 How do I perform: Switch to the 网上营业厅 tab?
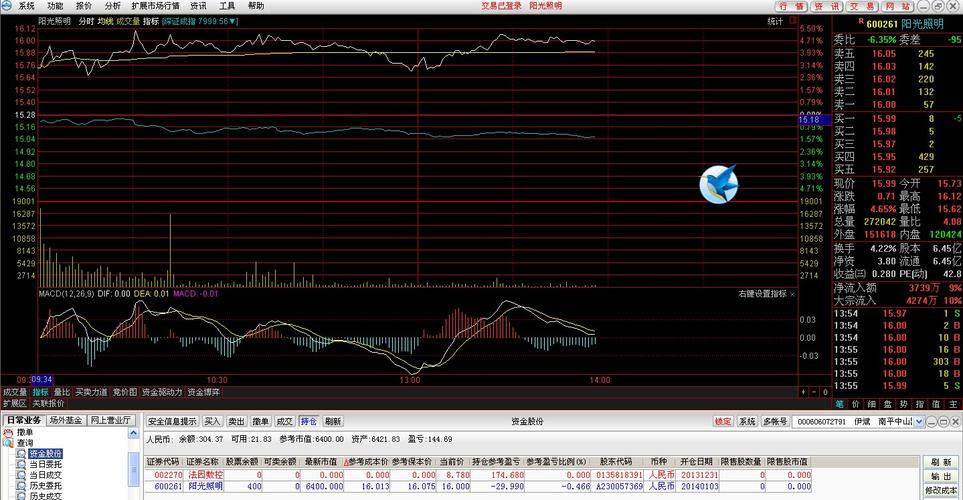point(111,420)
